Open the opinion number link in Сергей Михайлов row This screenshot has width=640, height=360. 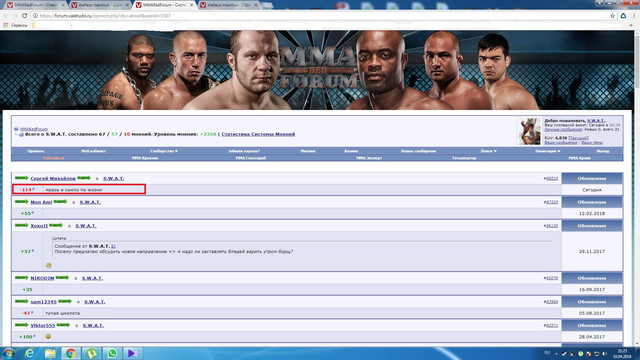552,179
